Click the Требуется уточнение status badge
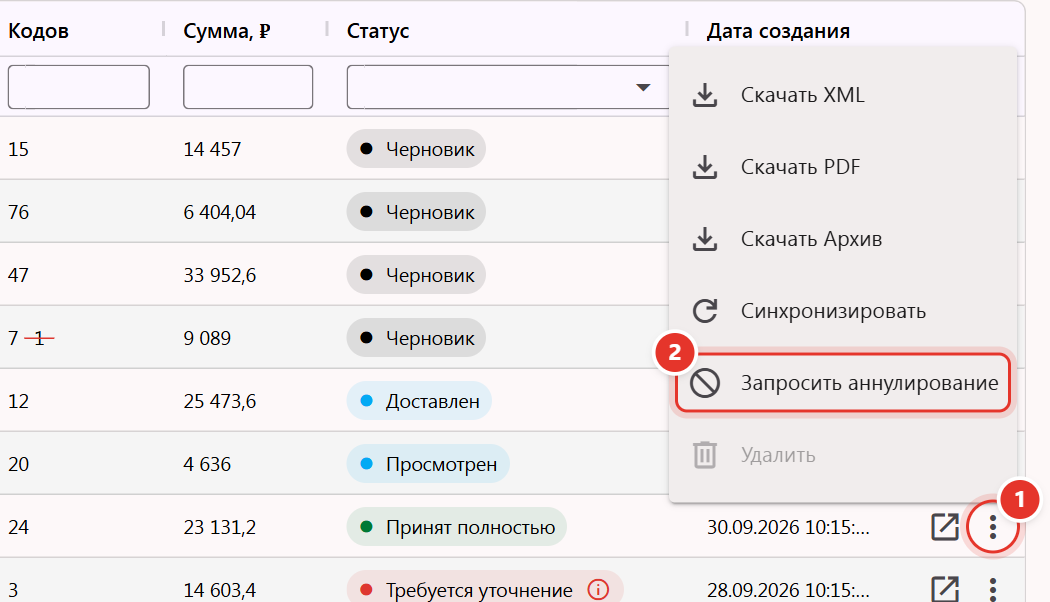Screen dimensions: 1050x602 point(485,589)
